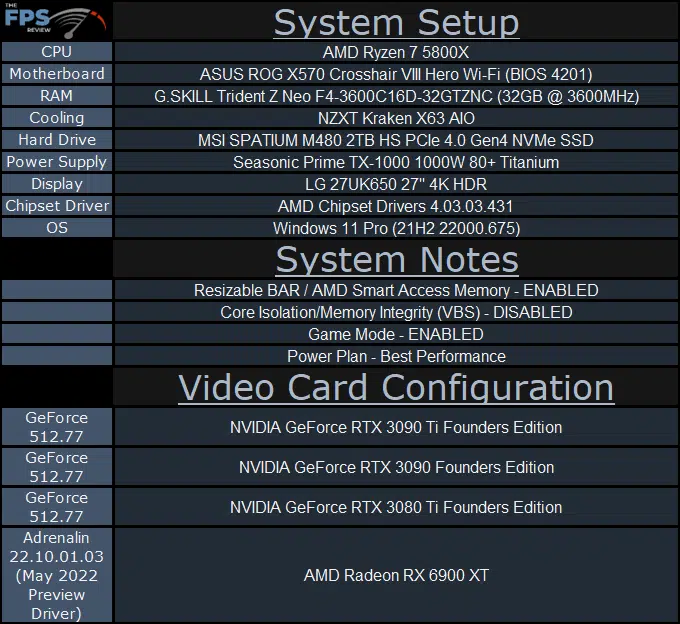Click the Resizable BAR ENABLED note

click(x=396, y=290)
